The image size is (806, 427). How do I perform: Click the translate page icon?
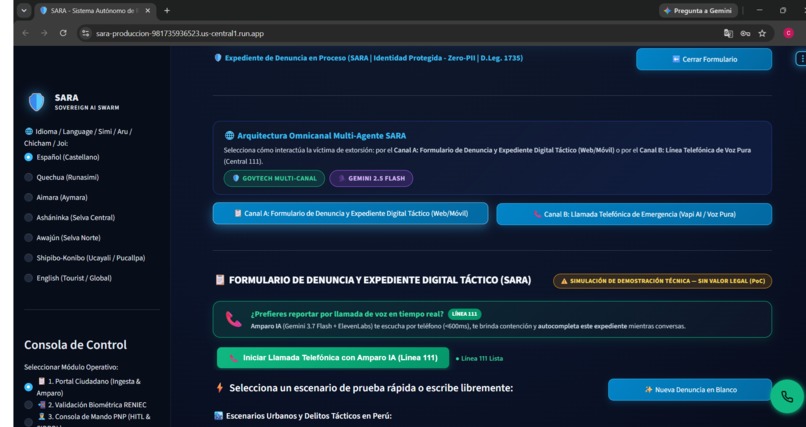click(728, 33)
